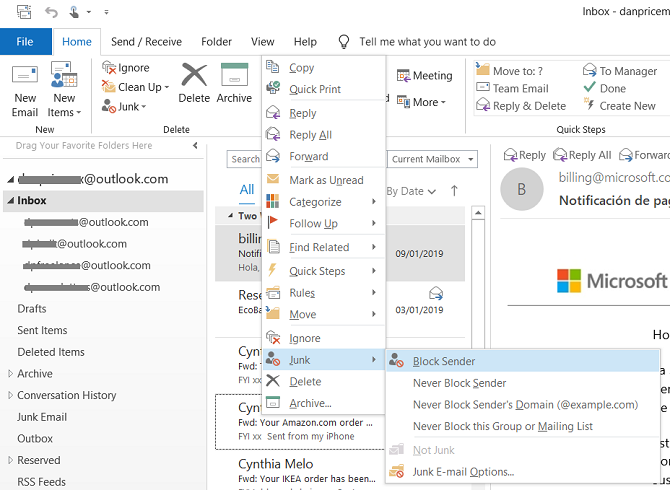Viewport: 670px width, 490px height.
Task: Click message list scrollbar up arrow
Action: 478,213
